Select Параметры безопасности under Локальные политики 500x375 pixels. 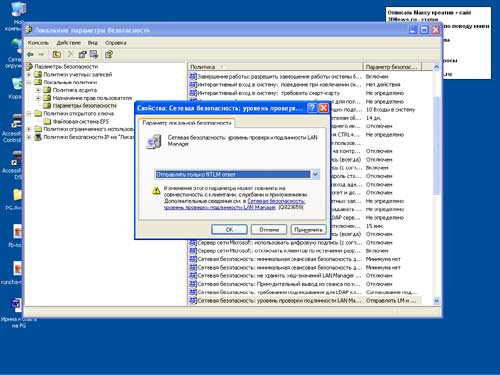(x=84, y=106)
